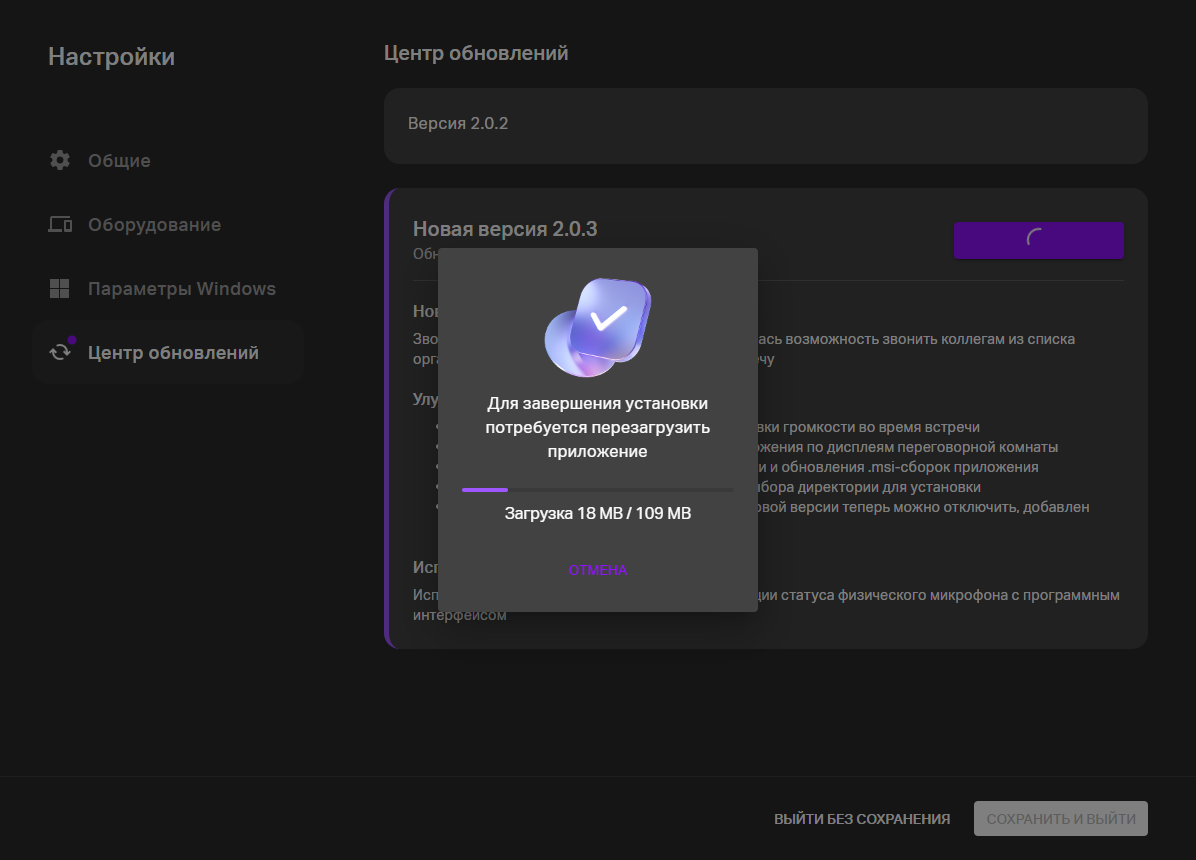Viewport: 1196px width, 860px height.
Task: Switch to the Оборудование section
Action: pyautogui.click(x=154, y=225)
